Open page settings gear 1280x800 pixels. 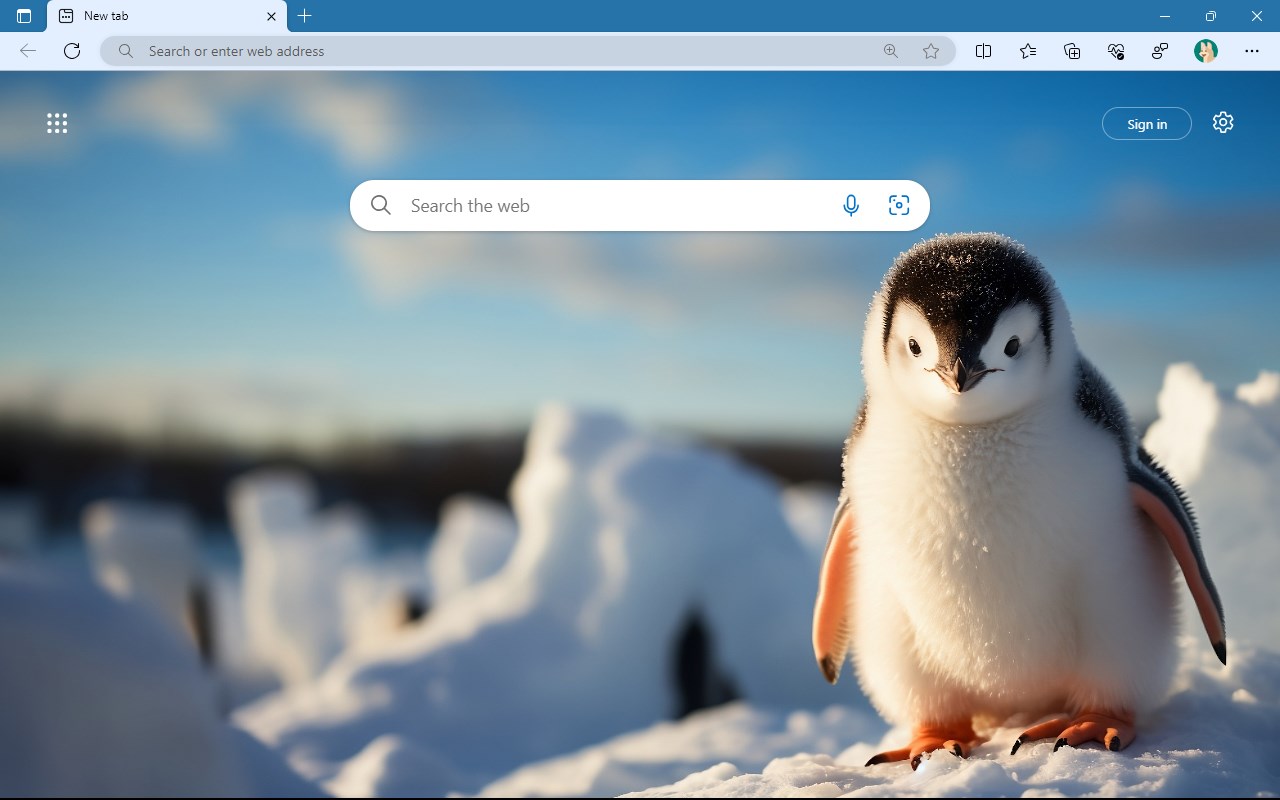pos(1223,122)
